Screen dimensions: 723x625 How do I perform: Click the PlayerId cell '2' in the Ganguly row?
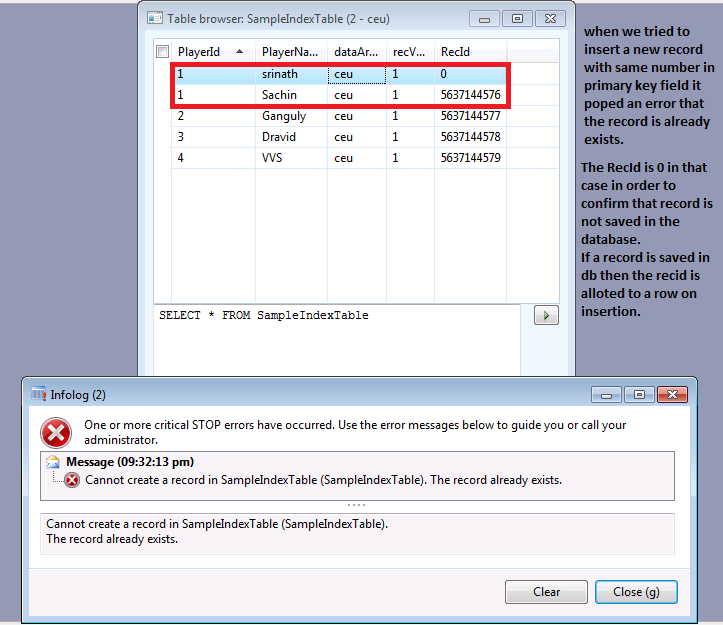click(213, 116)
